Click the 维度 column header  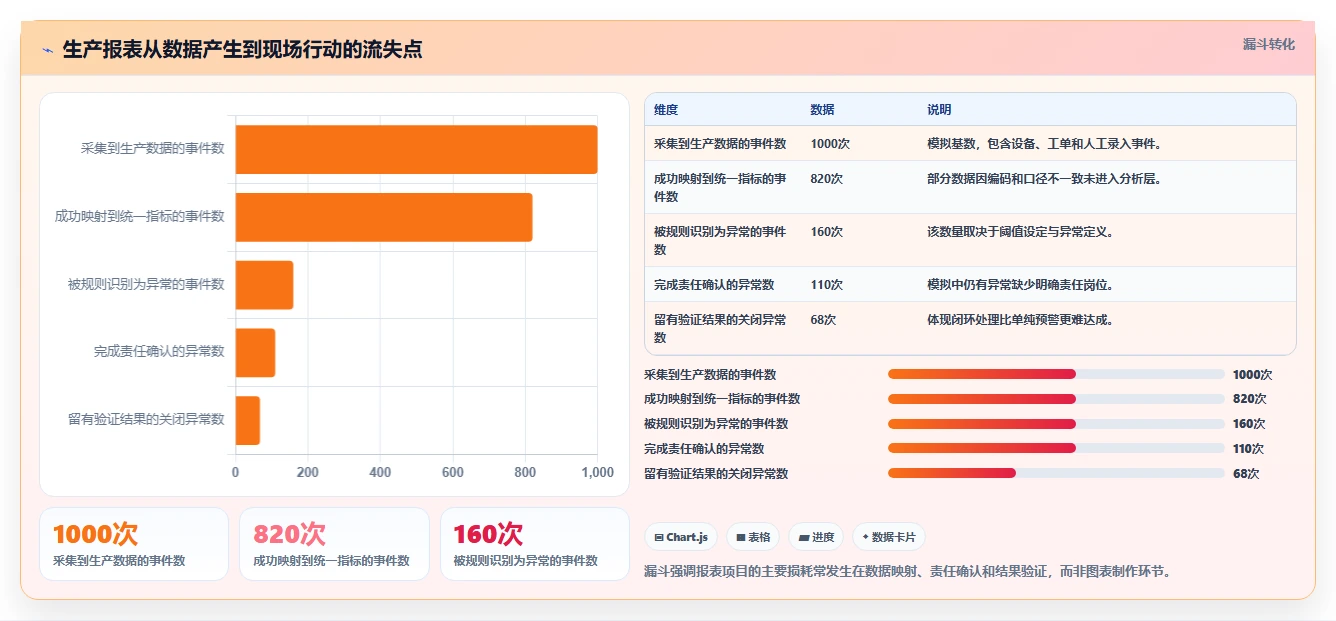point(666,110)
